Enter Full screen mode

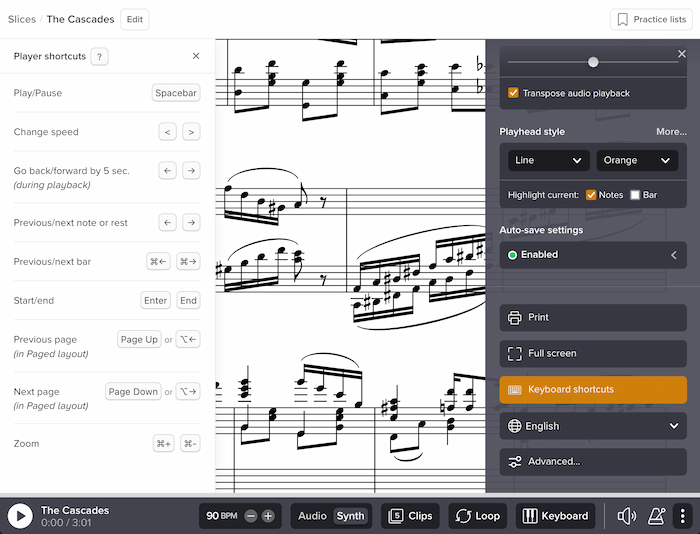click(593, 354)
